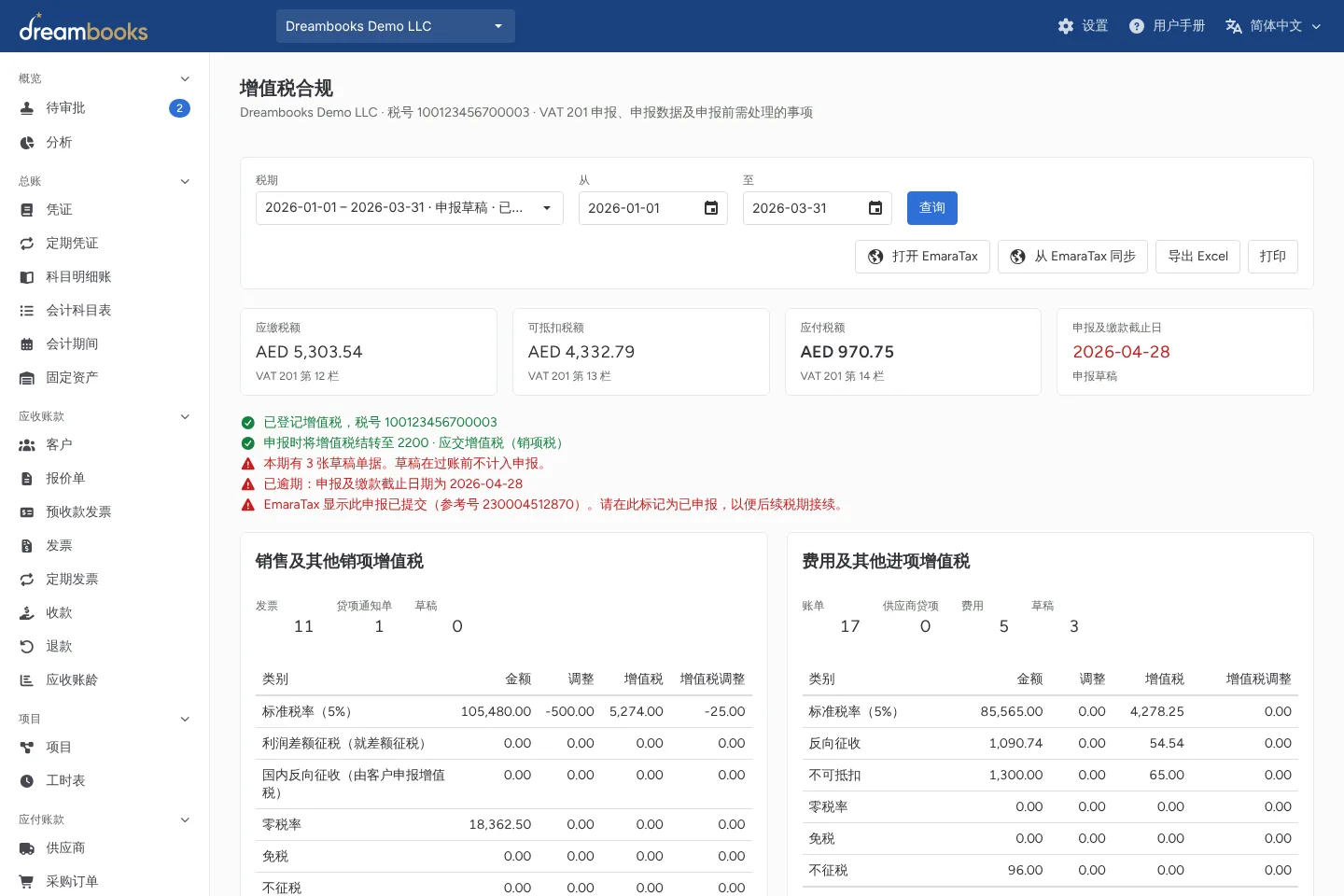Click the settings gear icon
Viewport: 1344px width, 896px height.
coord(1066,26)
